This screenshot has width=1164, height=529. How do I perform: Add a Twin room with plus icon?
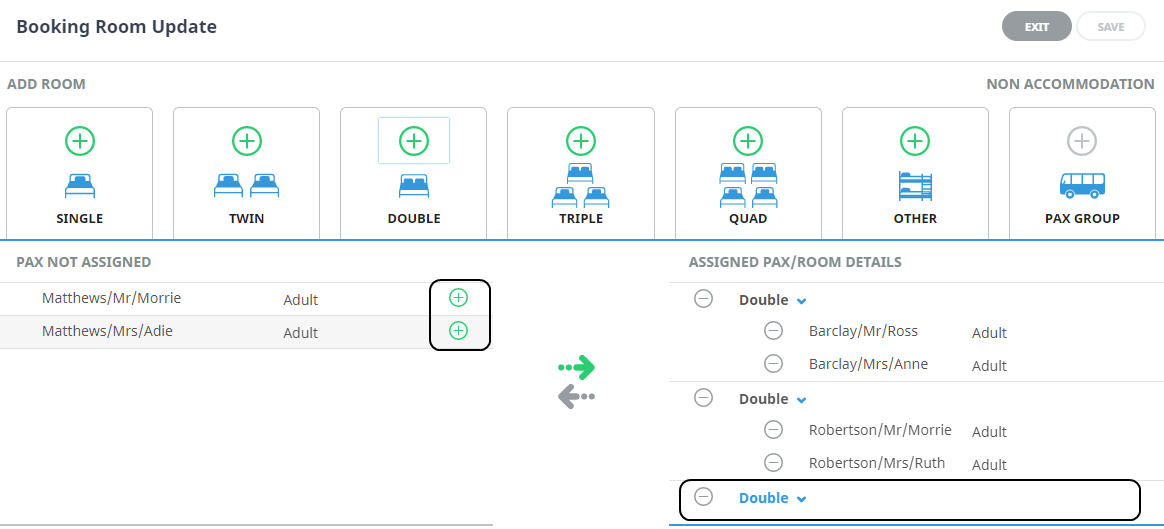(247, 141)
